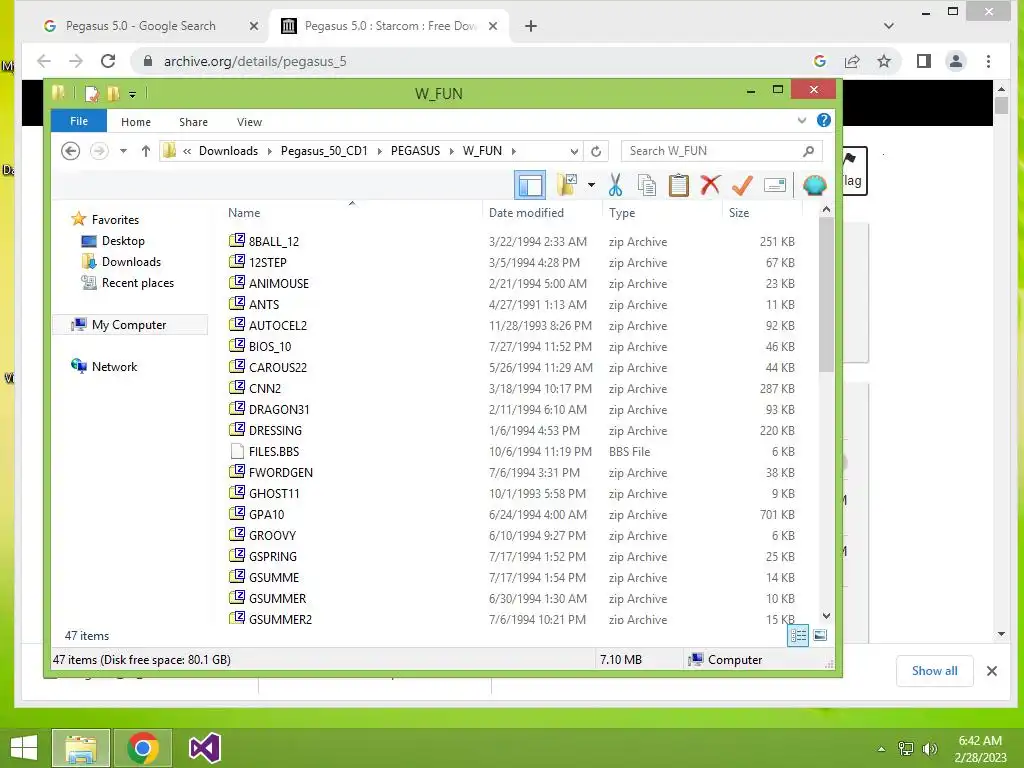
Task: Switch to details view icon
Action: click(x=798, y=635)
